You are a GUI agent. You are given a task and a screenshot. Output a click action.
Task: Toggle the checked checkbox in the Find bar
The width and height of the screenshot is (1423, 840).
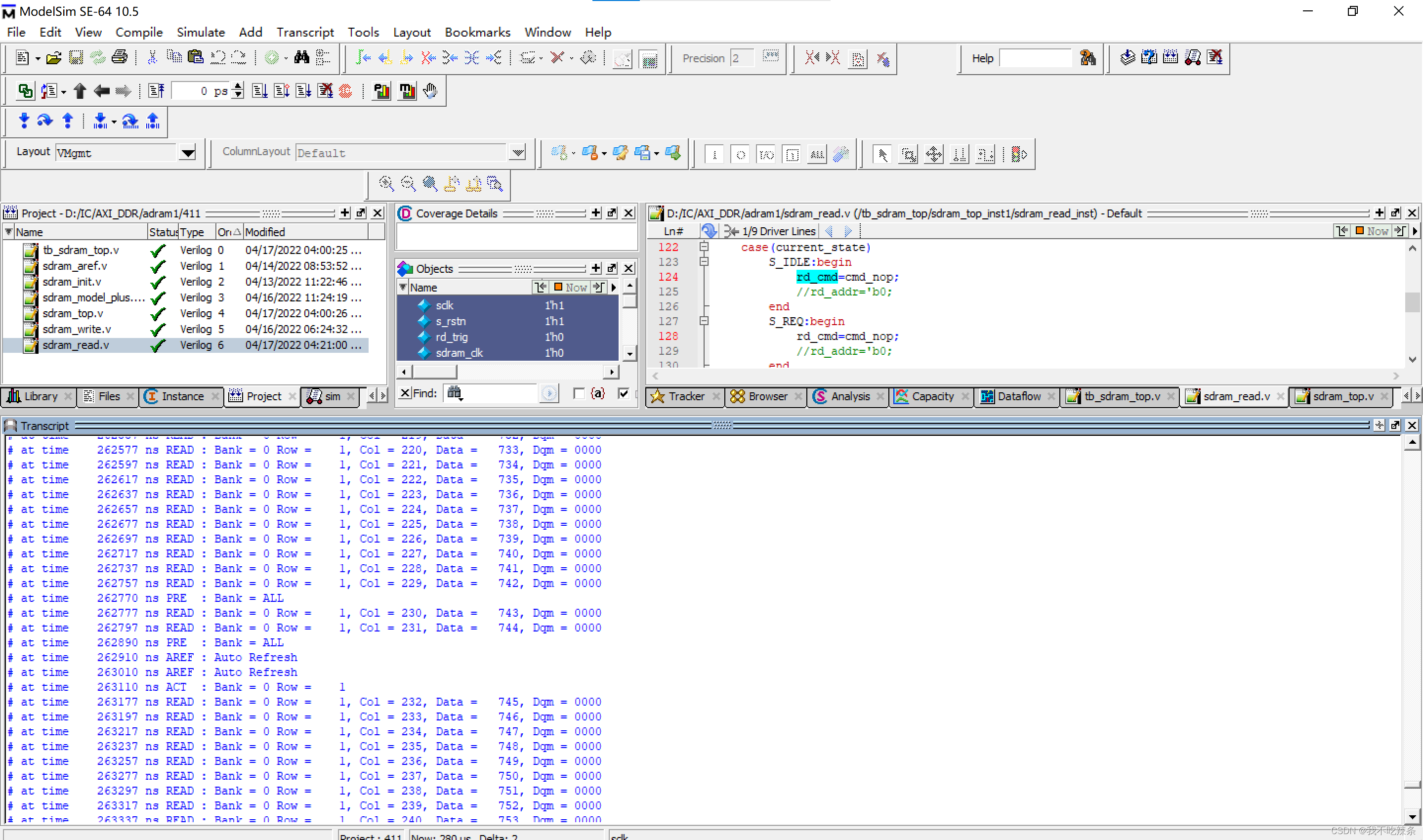624,393
